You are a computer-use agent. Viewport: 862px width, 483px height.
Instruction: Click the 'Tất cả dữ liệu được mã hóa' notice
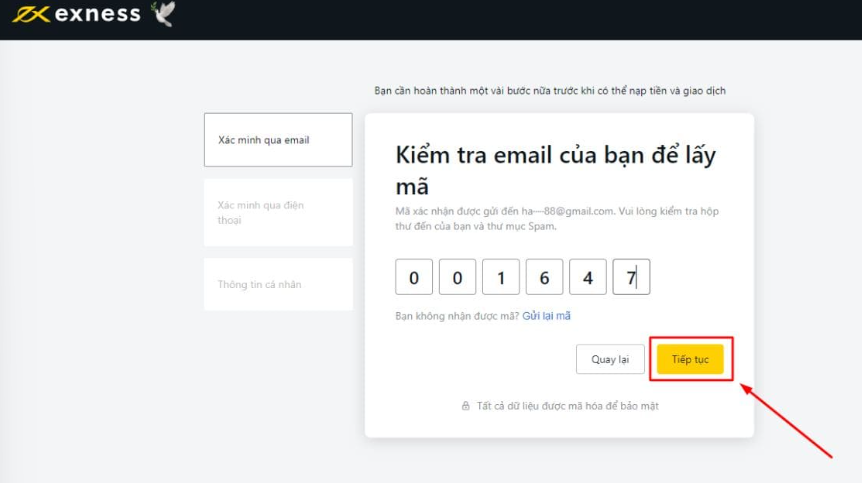[567, 406]
